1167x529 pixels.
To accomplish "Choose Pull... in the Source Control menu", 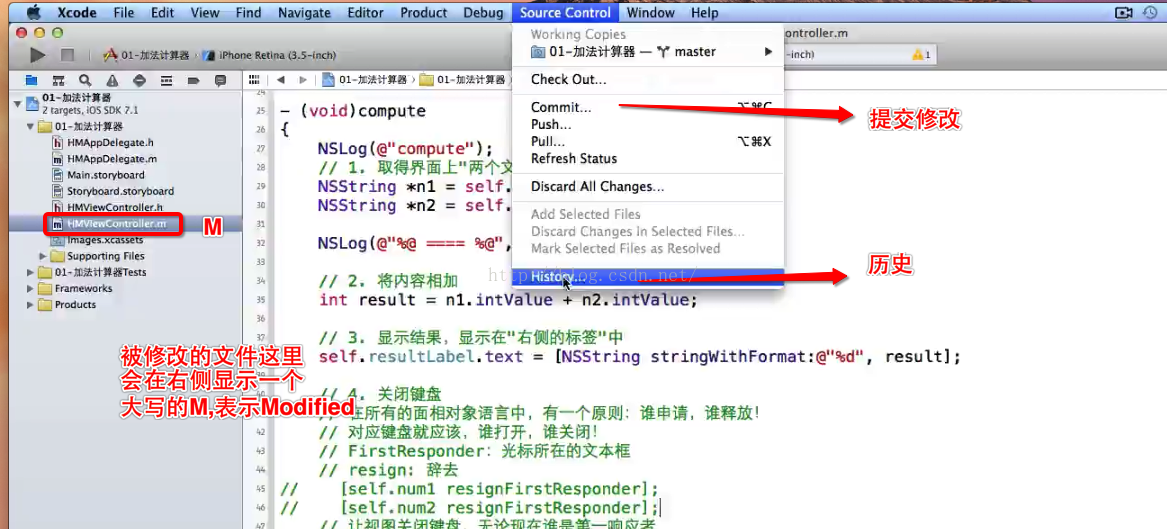I will point(648,141).
